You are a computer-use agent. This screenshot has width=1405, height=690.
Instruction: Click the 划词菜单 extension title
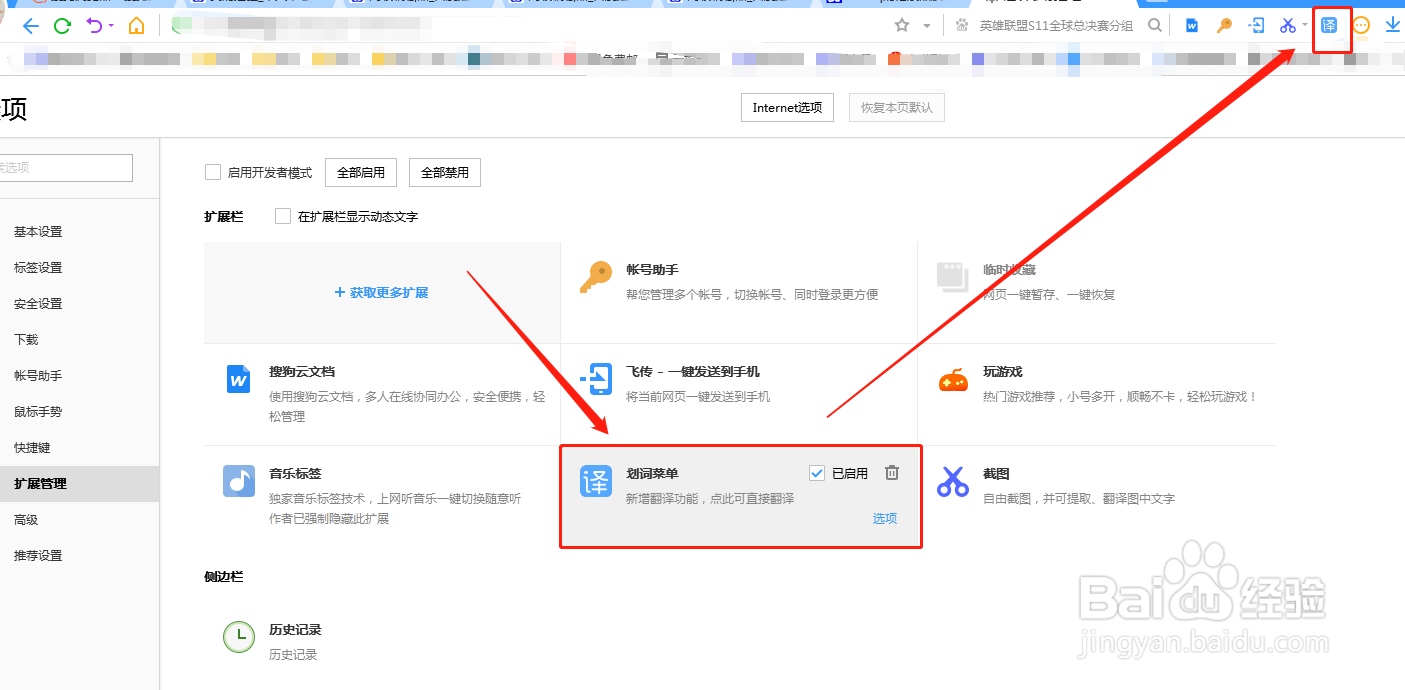(x=652, y=474)
